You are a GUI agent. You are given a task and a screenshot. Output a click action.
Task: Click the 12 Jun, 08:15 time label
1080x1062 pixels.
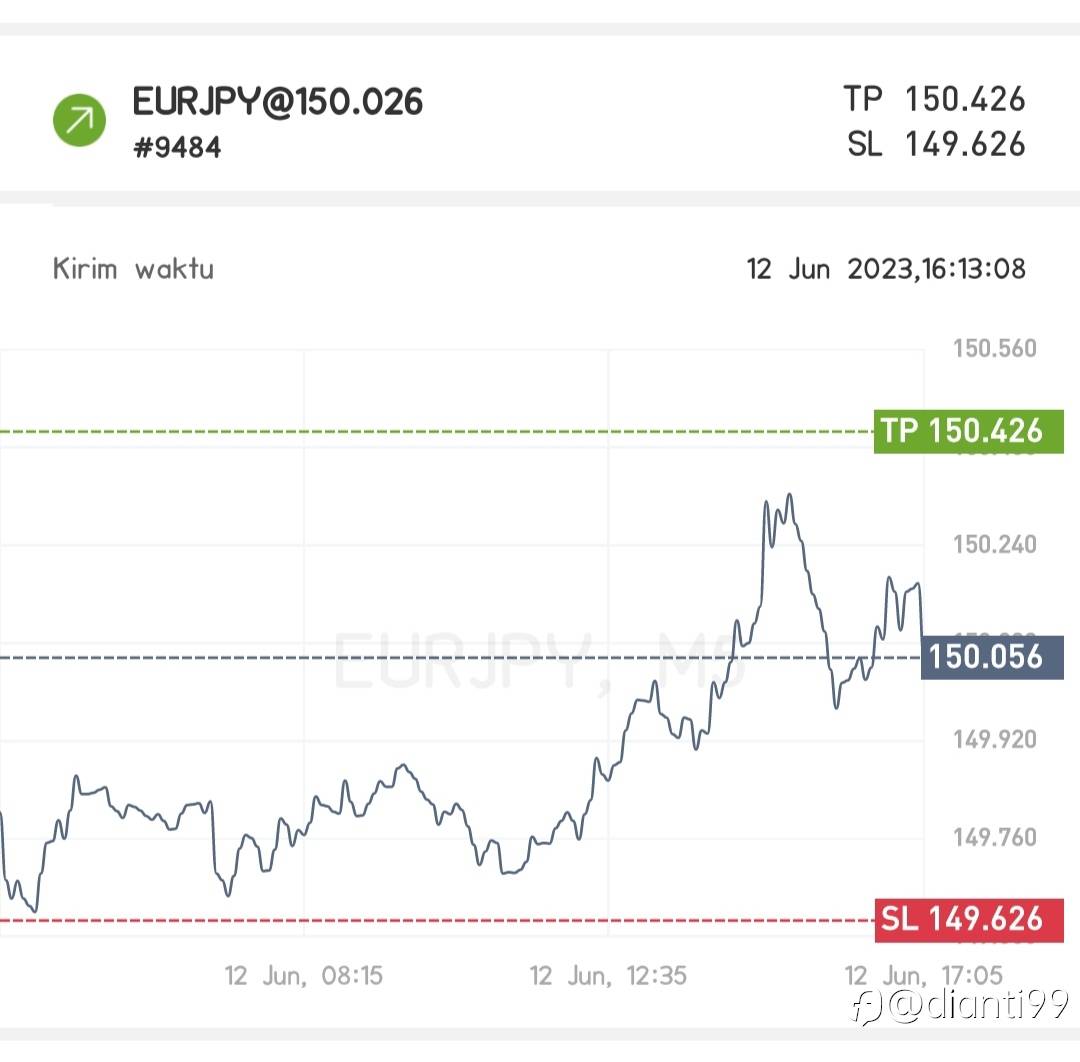click(303, 975)
